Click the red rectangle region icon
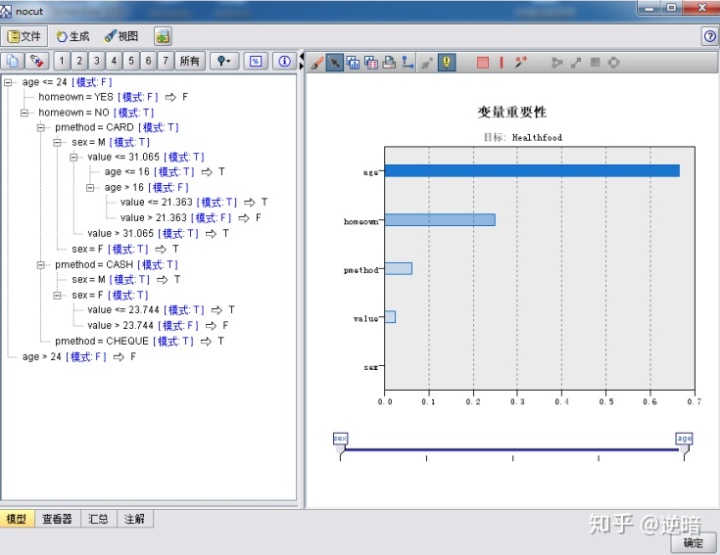Image resolution: width=720 pixels, height=555 pixels. (x=483, y=62)
